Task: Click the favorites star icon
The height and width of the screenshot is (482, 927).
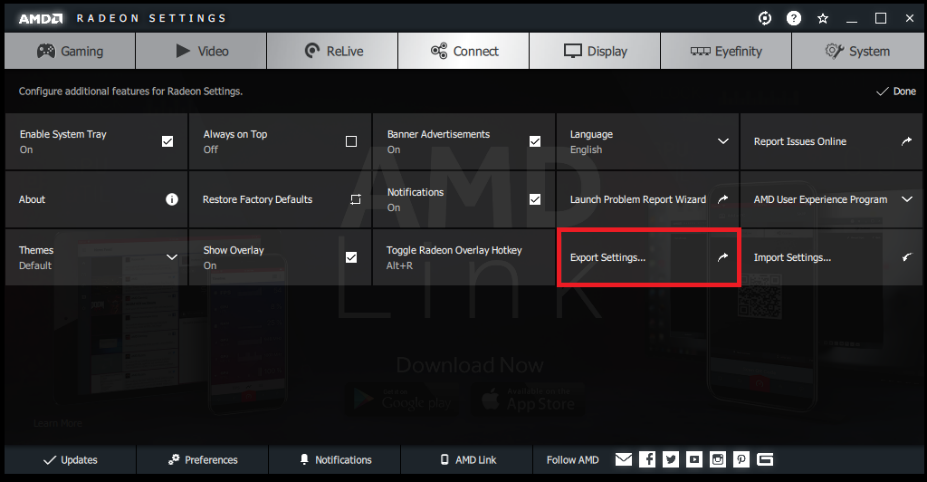Action: tap(822, 18)
